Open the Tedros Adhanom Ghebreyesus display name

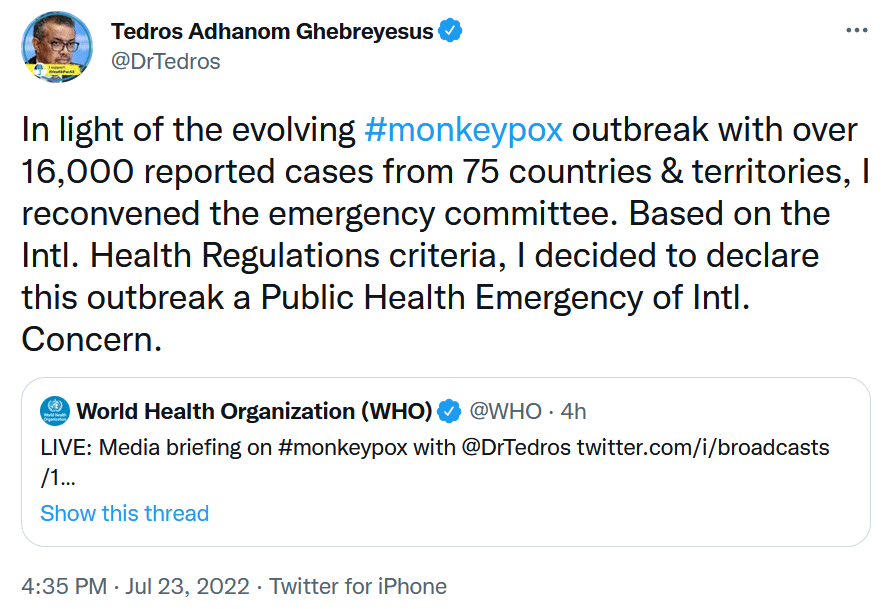tap(272, 31)
